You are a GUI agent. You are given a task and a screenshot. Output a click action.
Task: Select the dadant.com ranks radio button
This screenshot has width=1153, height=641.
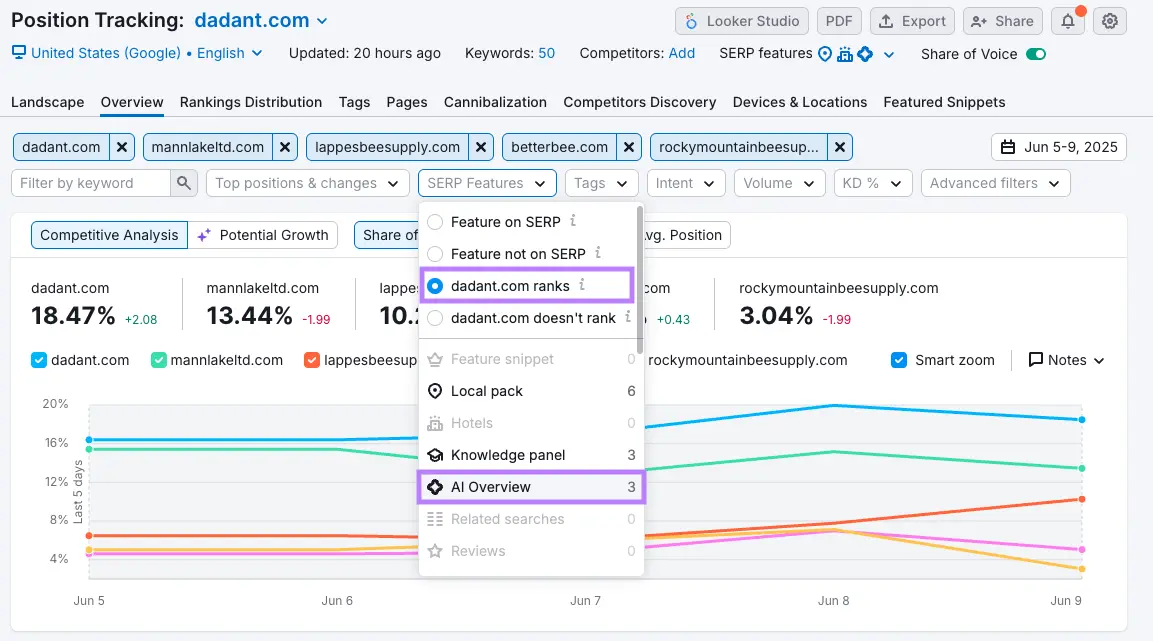(x=434, y=285)
